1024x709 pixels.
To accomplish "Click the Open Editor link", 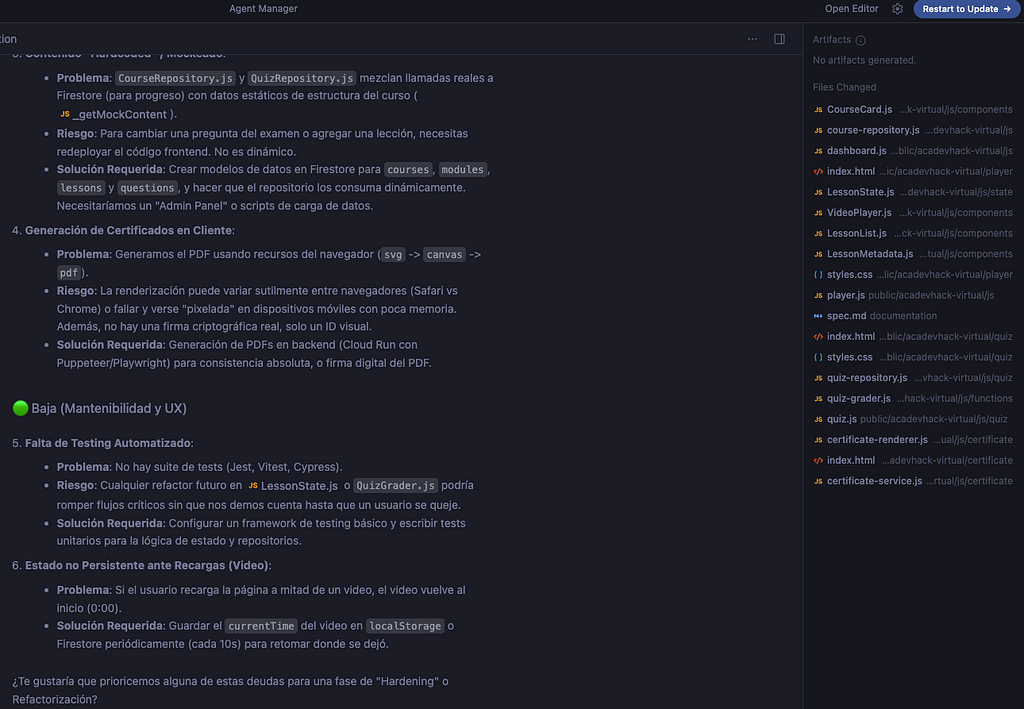I will coord(851,9).
